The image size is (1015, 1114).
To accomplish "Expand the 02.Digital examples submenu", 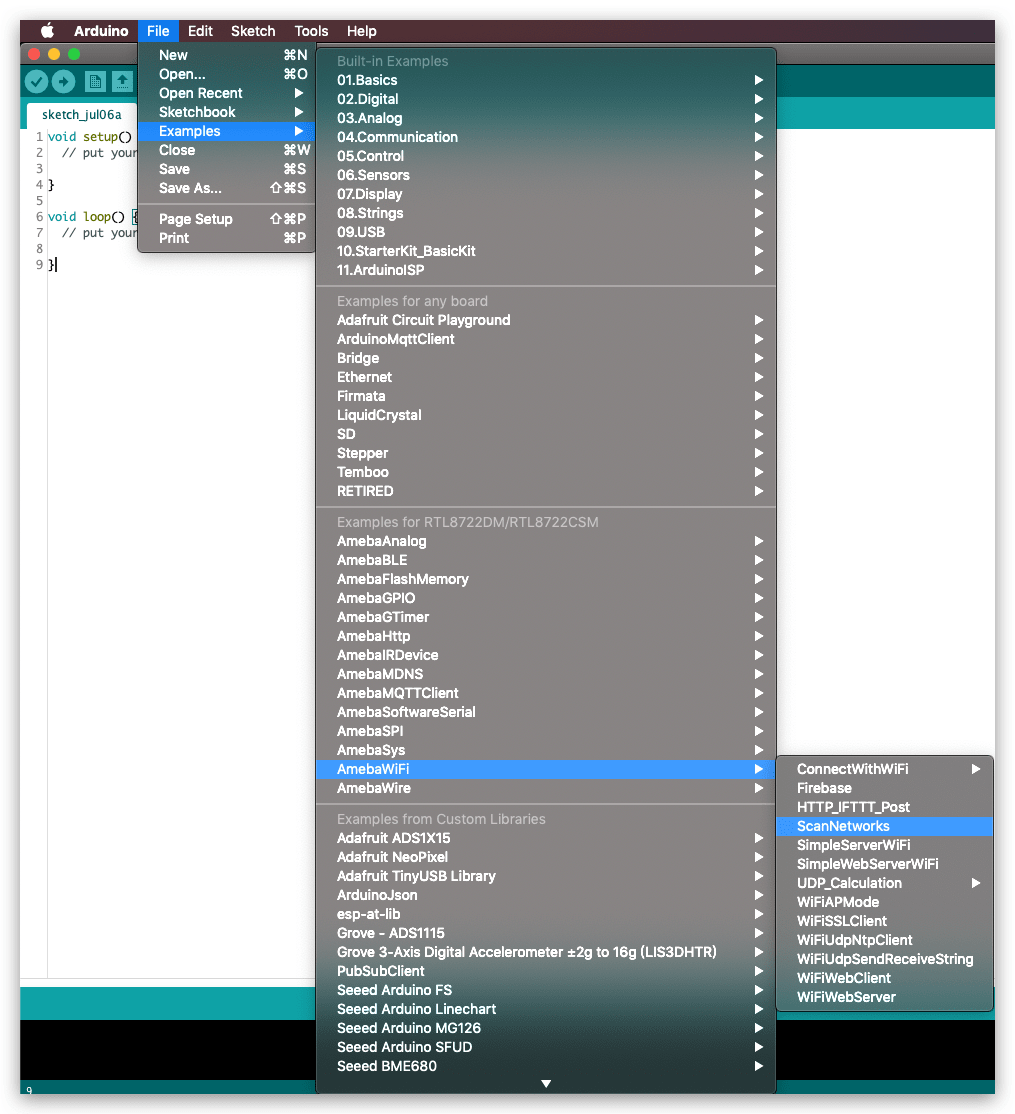I will pyautogui.click(x=546, y=99).
